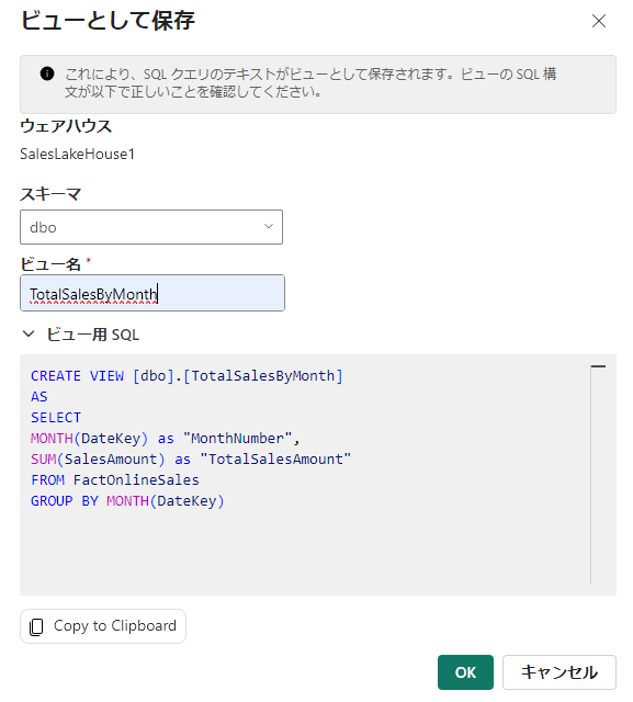
Task: Click the CREATE VIEW line in the SQL
Action: coord(187,375)
